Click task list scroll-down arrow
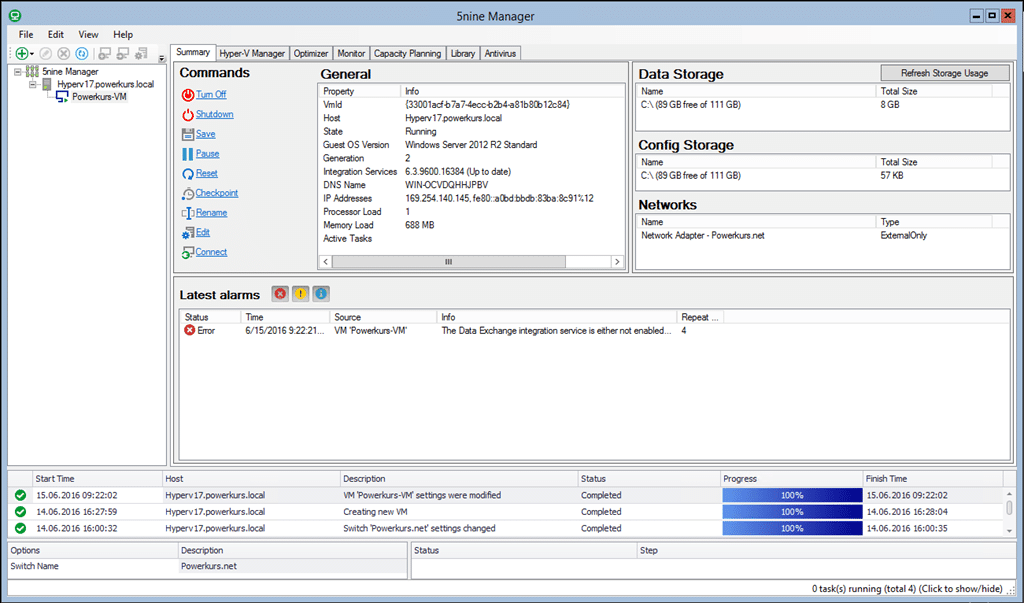Viewport: 1024px width, 603px height. click(x=1009, y=531)
